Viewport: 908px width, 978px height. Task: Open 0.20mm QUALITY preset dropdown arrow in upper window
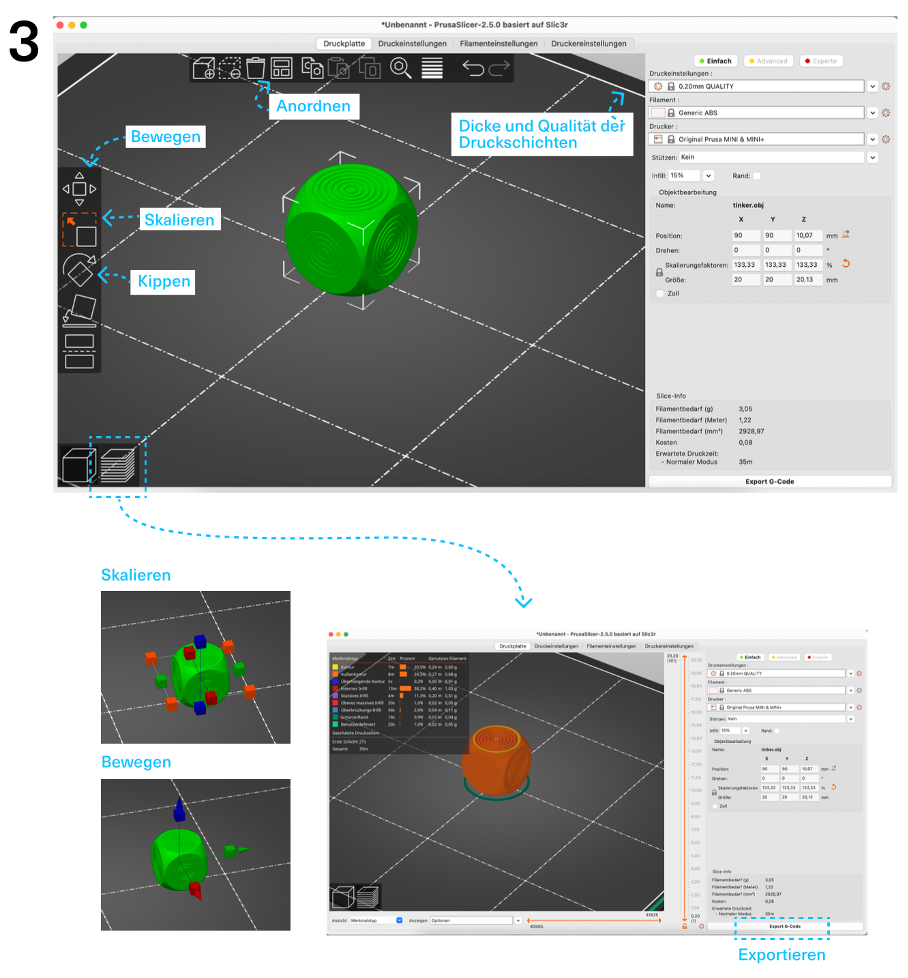pos(872,86)
